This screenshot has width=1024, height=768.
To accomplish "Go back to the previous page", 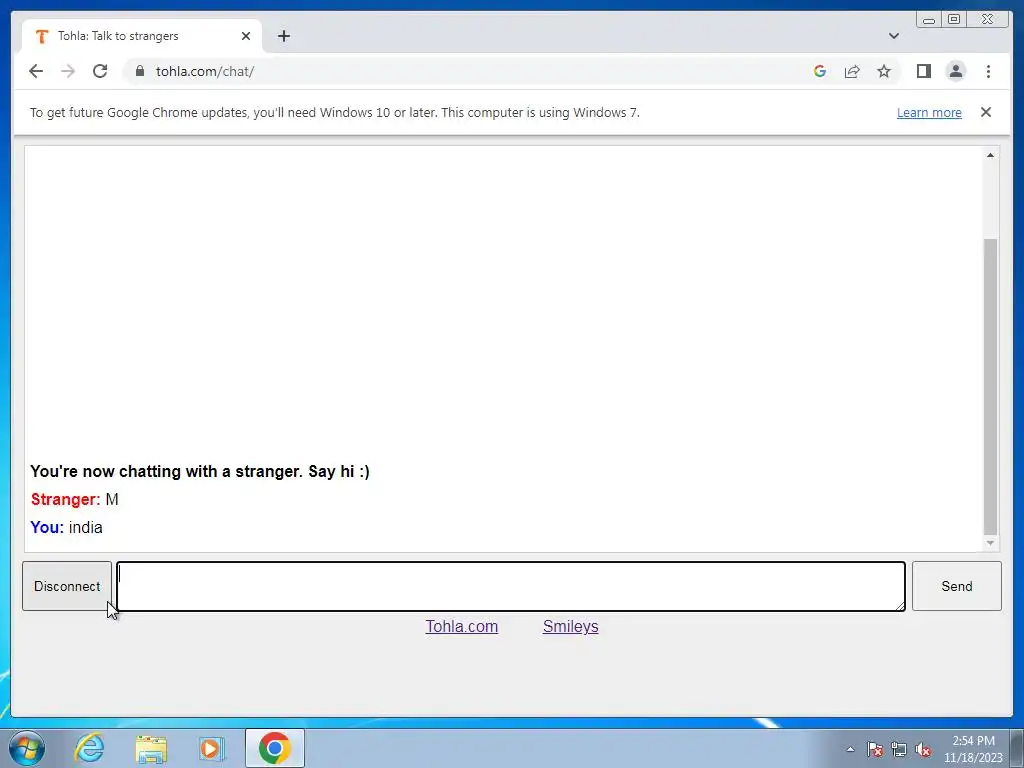I will point(36,71).
